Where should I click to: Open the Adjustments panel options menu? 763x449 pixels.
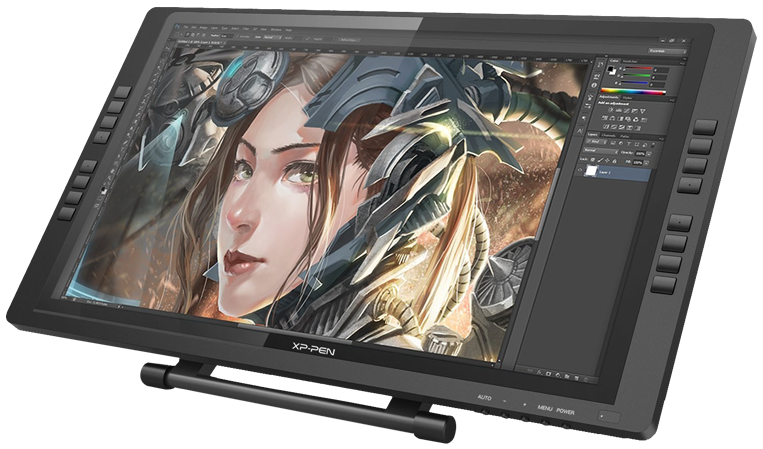click(x=672, y=100)
